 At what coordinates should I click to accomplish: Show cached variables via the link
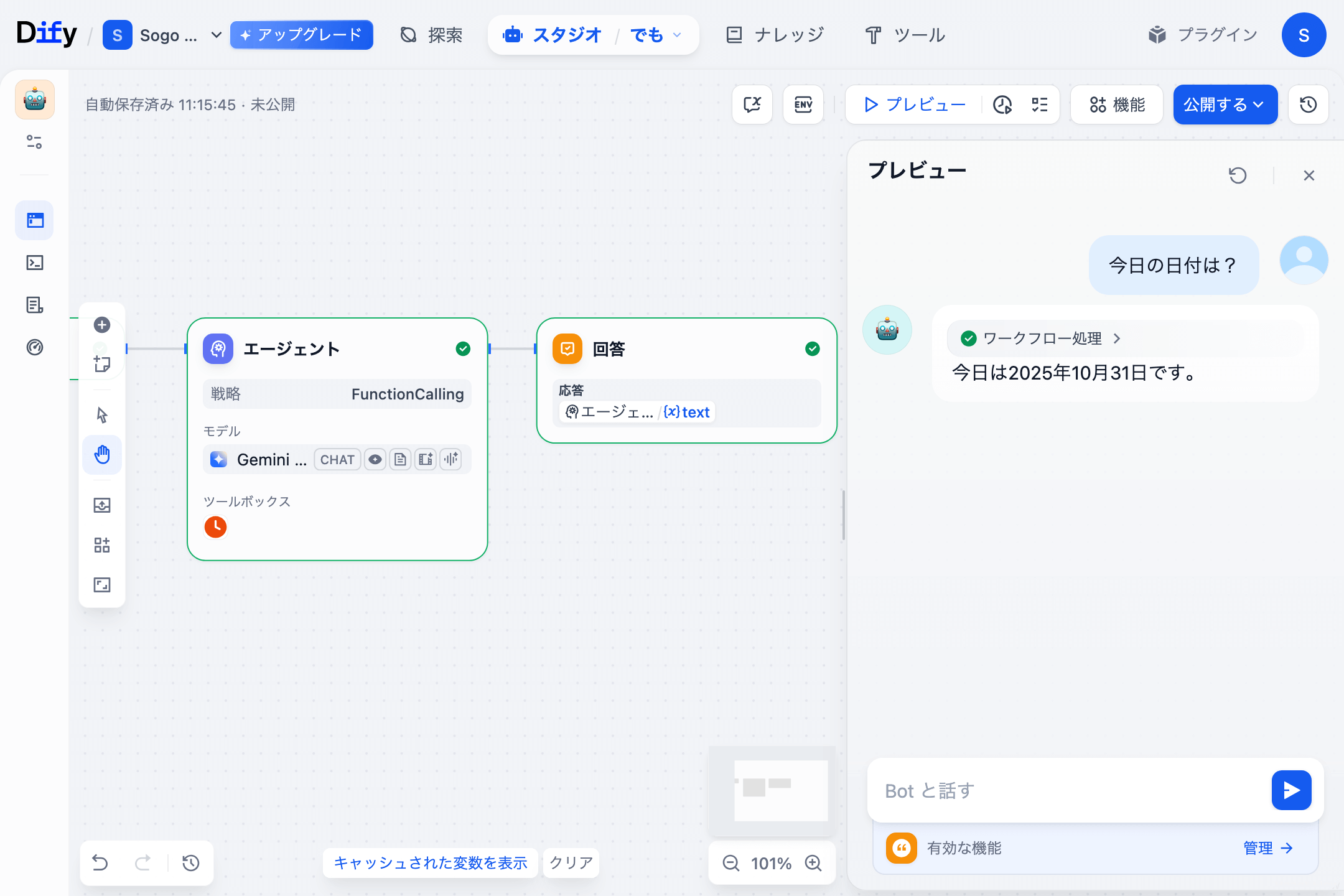[x=430, y=863]
